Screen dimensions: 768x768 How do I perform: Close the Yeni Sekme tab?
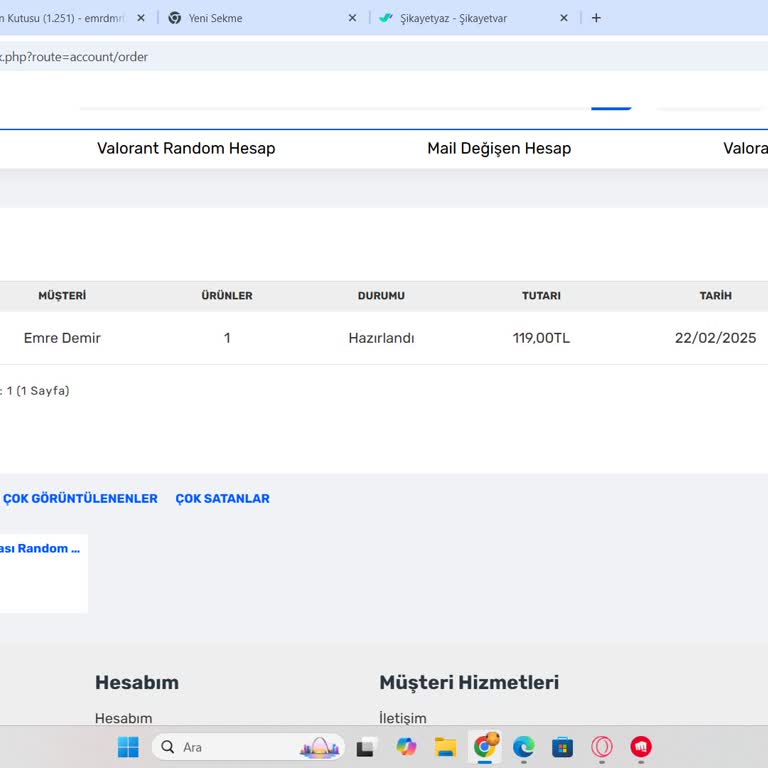pyautogui.click(x=352, y=18)
